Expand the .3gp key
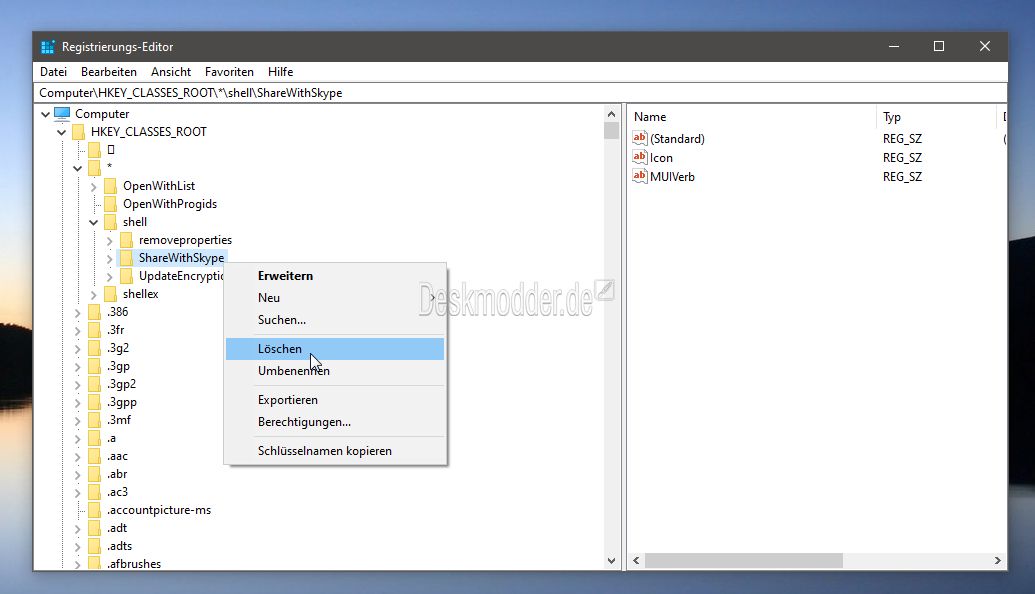This screenshot has width=1035, height=594. tap(77, 366)
